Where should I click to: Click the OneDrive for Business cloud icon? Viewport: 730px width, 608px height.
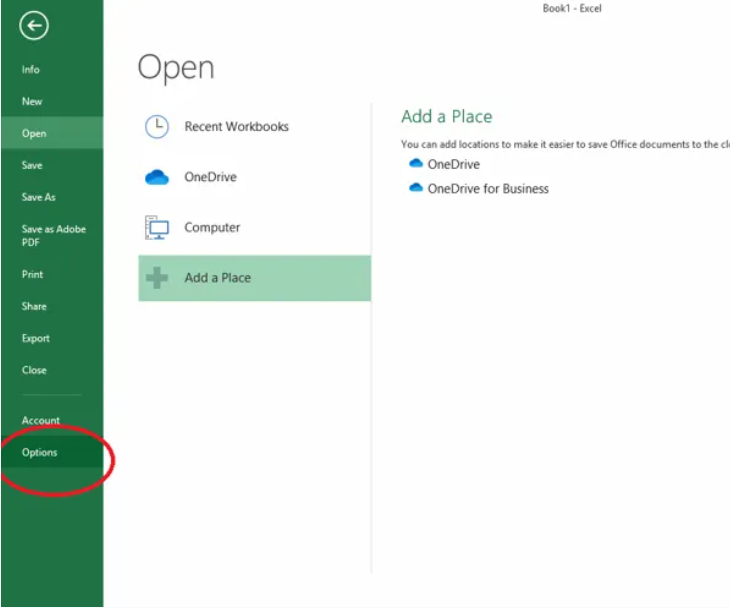pos(416,187)
